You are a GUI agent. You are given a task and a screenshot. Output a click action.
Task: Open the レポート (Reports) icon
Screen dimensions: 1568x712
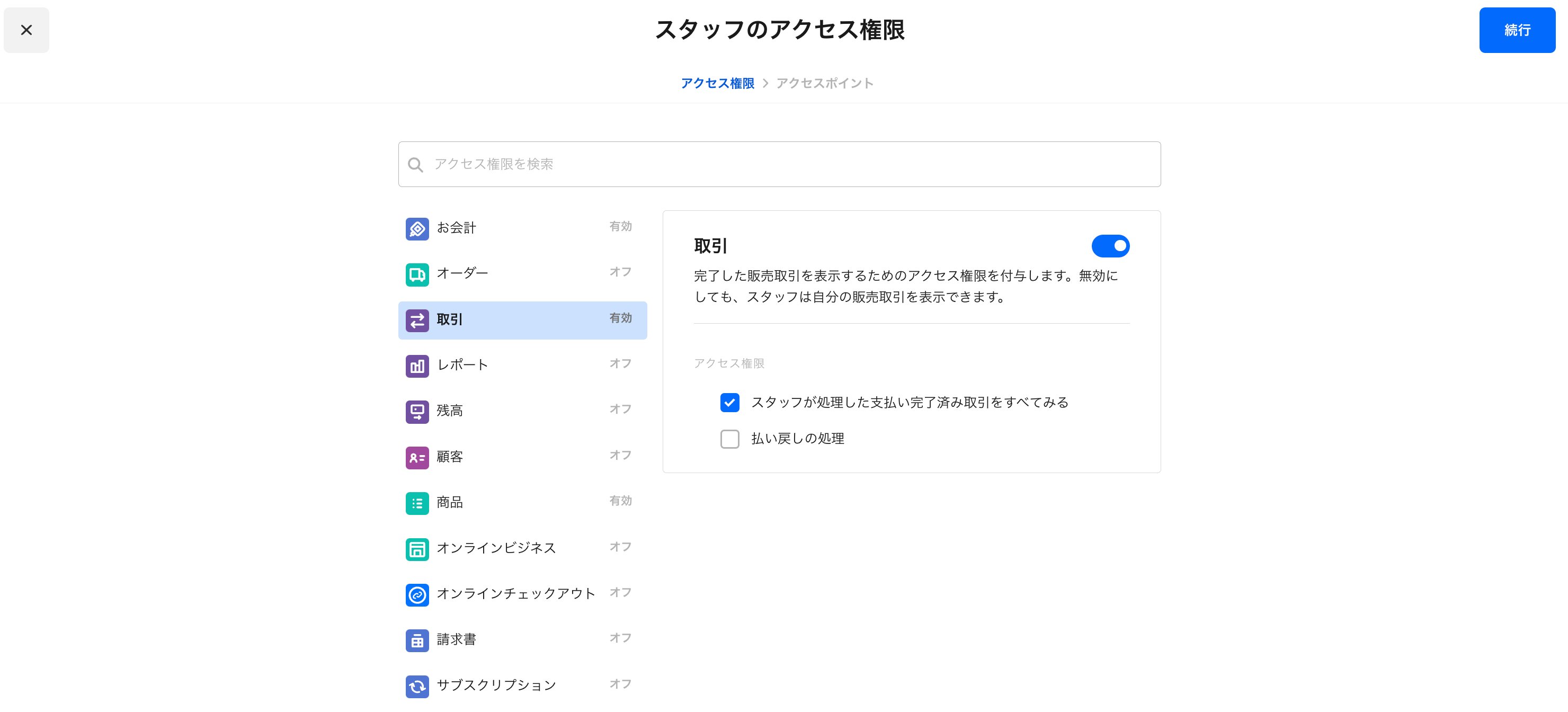417,365
